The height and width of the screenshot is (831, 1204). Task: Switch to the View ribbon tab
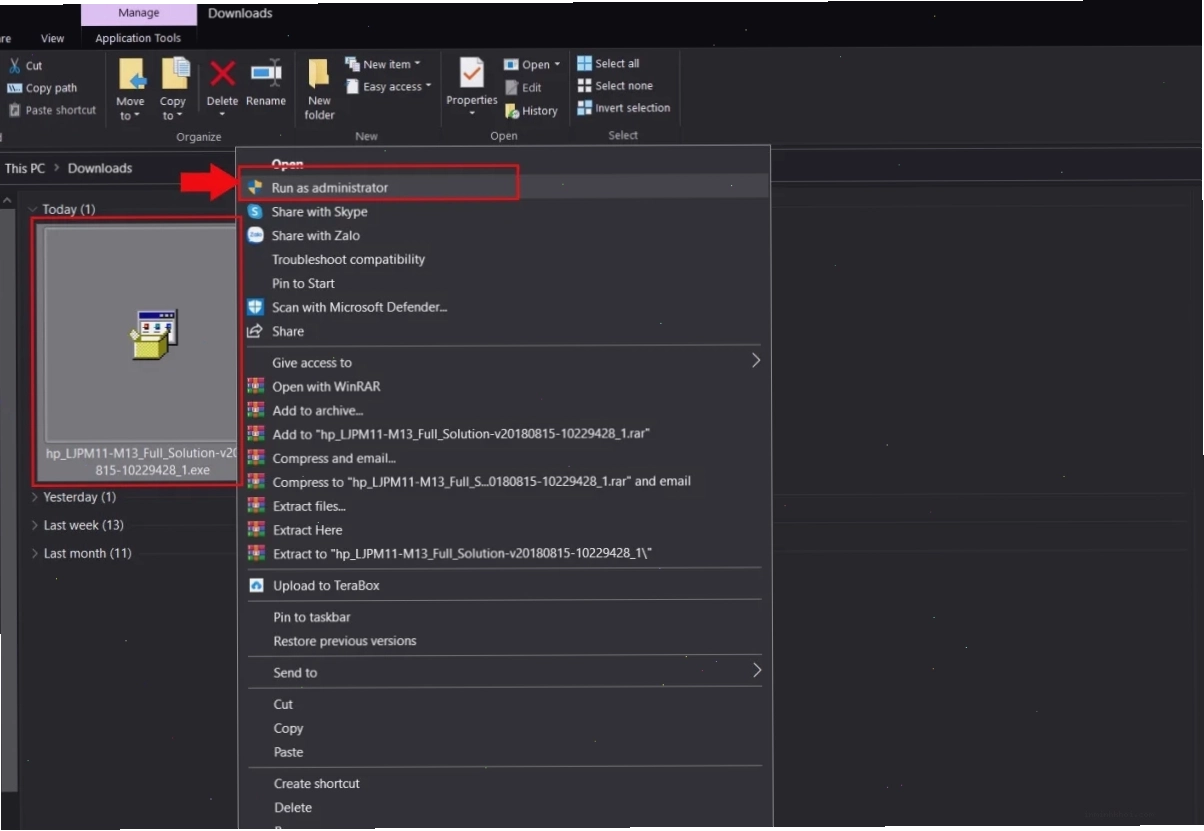coord(53,38)
